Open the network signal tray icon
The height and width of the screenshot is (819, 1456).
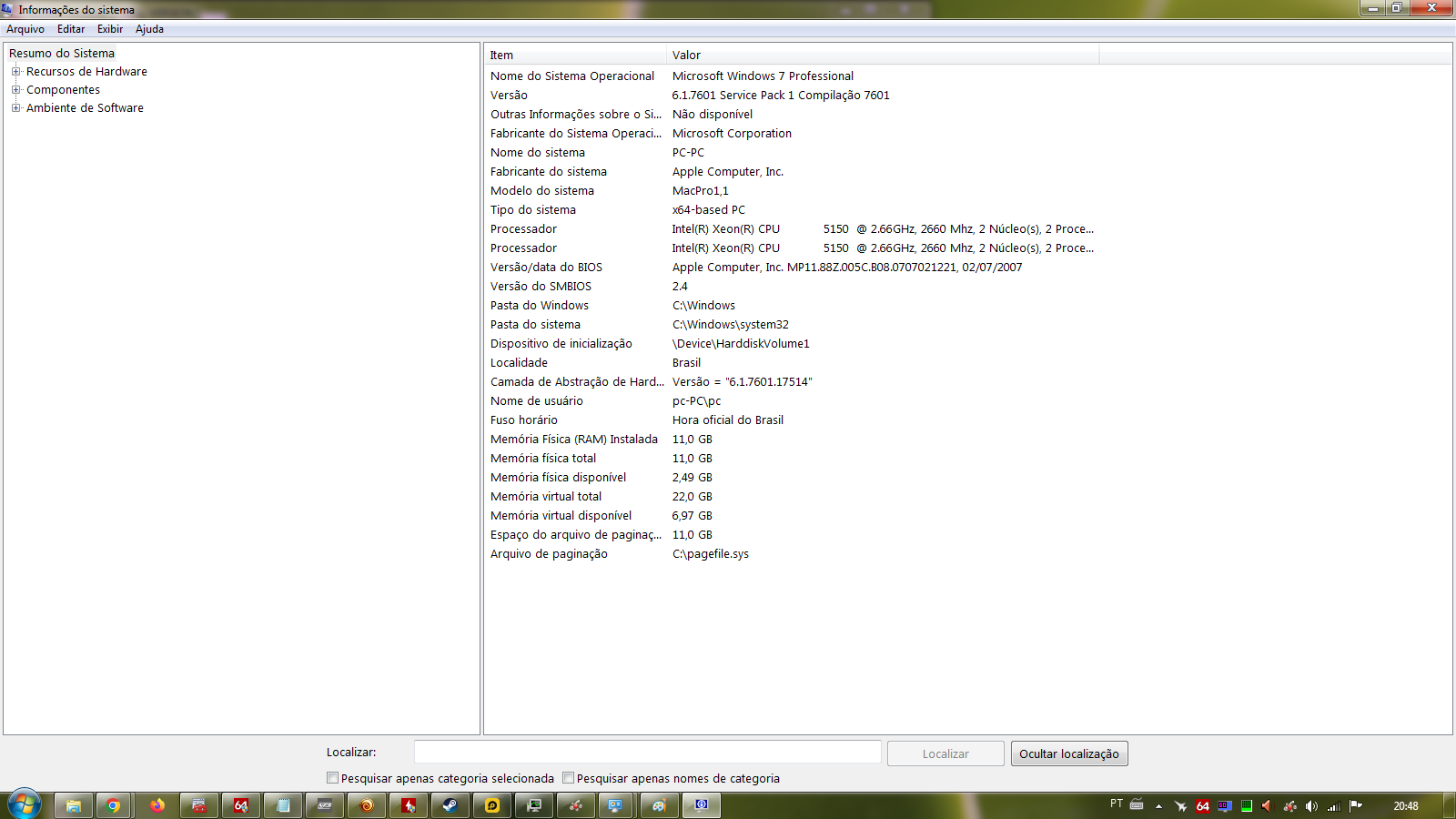[x=1334, y=806]
